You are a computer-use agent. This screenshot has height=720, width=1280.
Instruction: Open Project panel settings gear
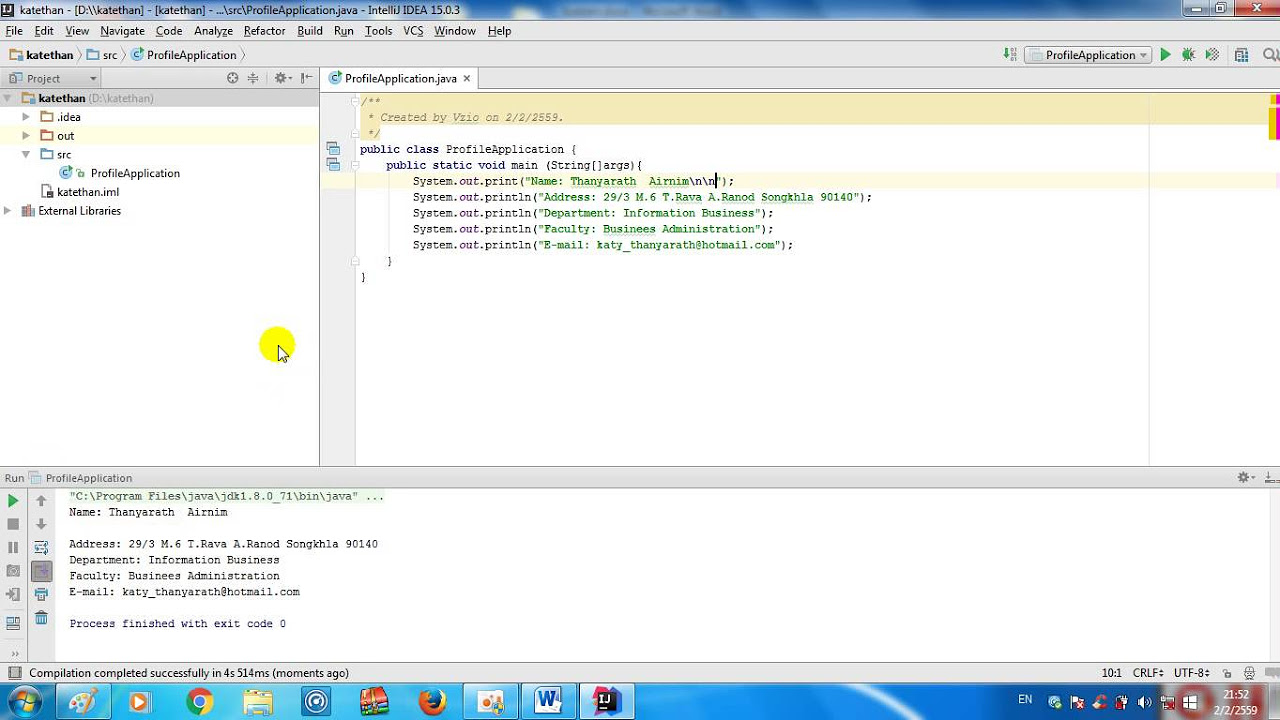tap(282, 78)
